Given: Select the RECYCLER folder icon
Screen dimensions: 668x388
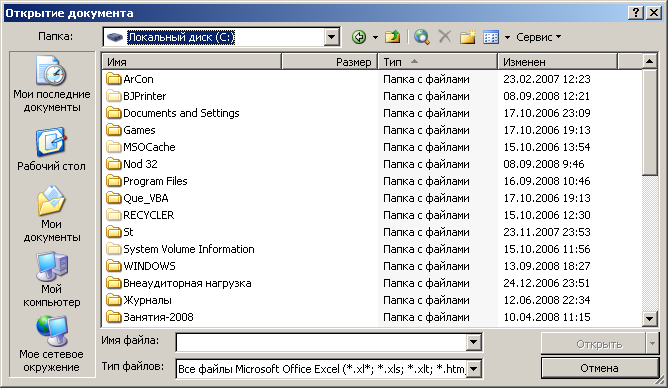Looking at the screenshot, I should [x=114, y=215].
